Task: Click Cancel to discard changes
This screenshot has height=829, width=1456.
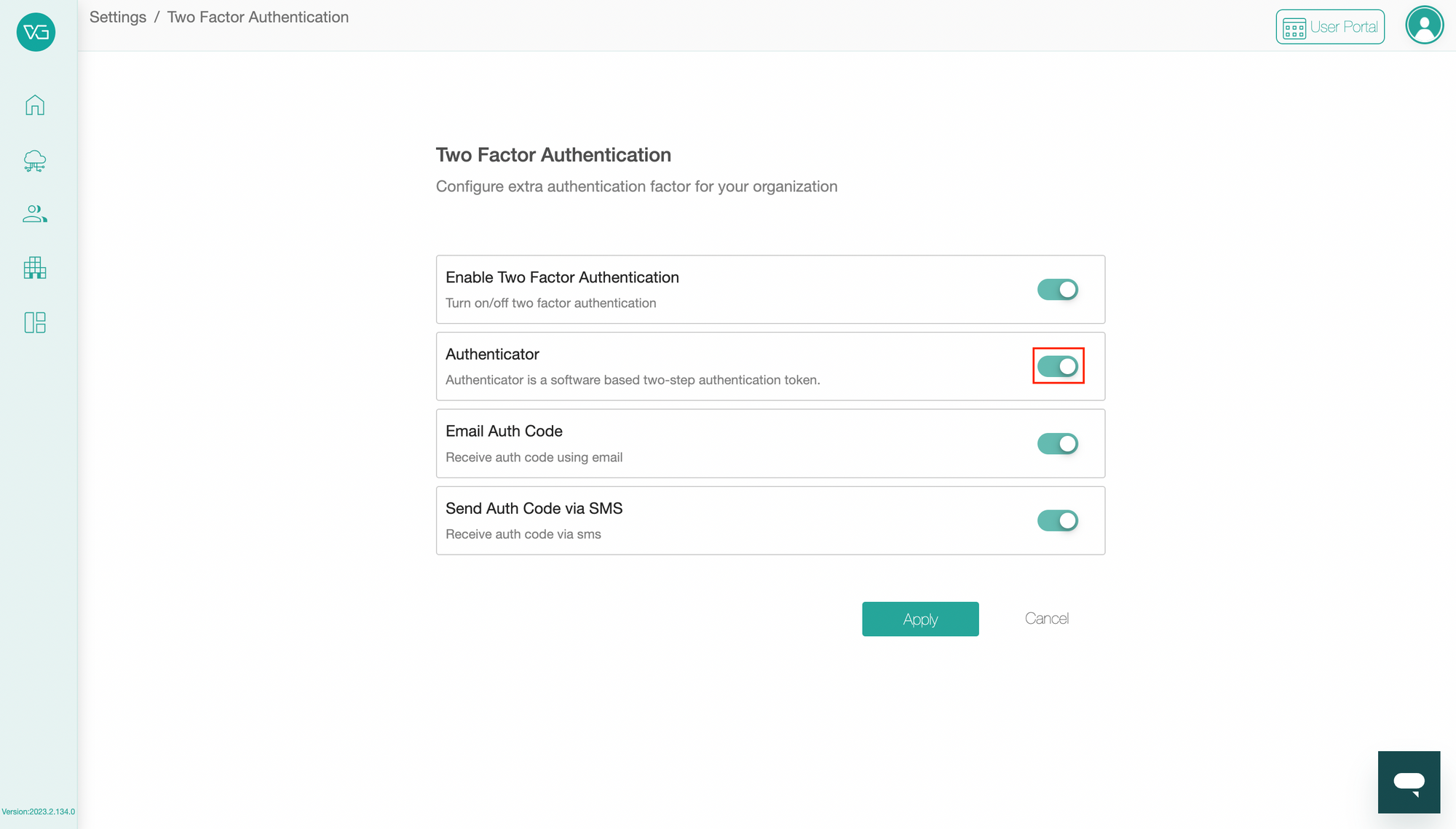Action: coord(1046,619)
